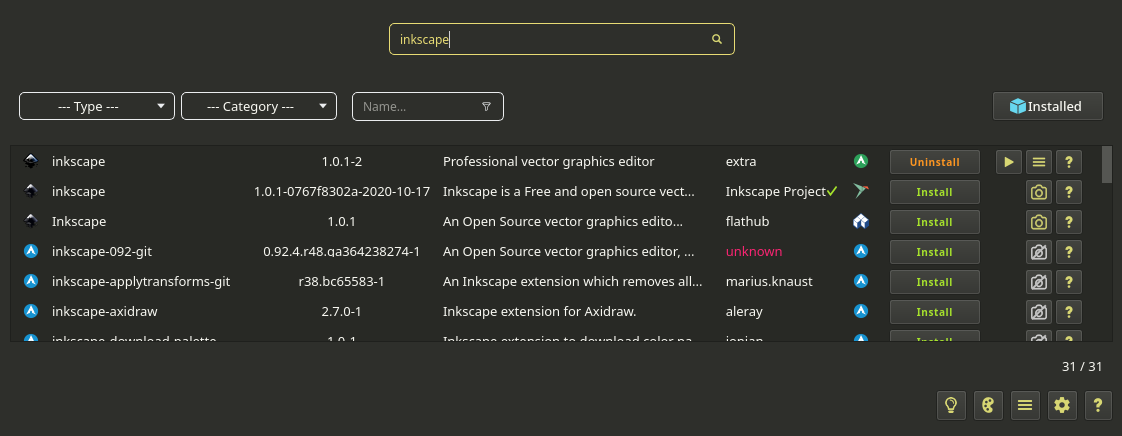Click disabled screenshot icon for inkscape-applytransforms-git

click(x=1039, y=282)
